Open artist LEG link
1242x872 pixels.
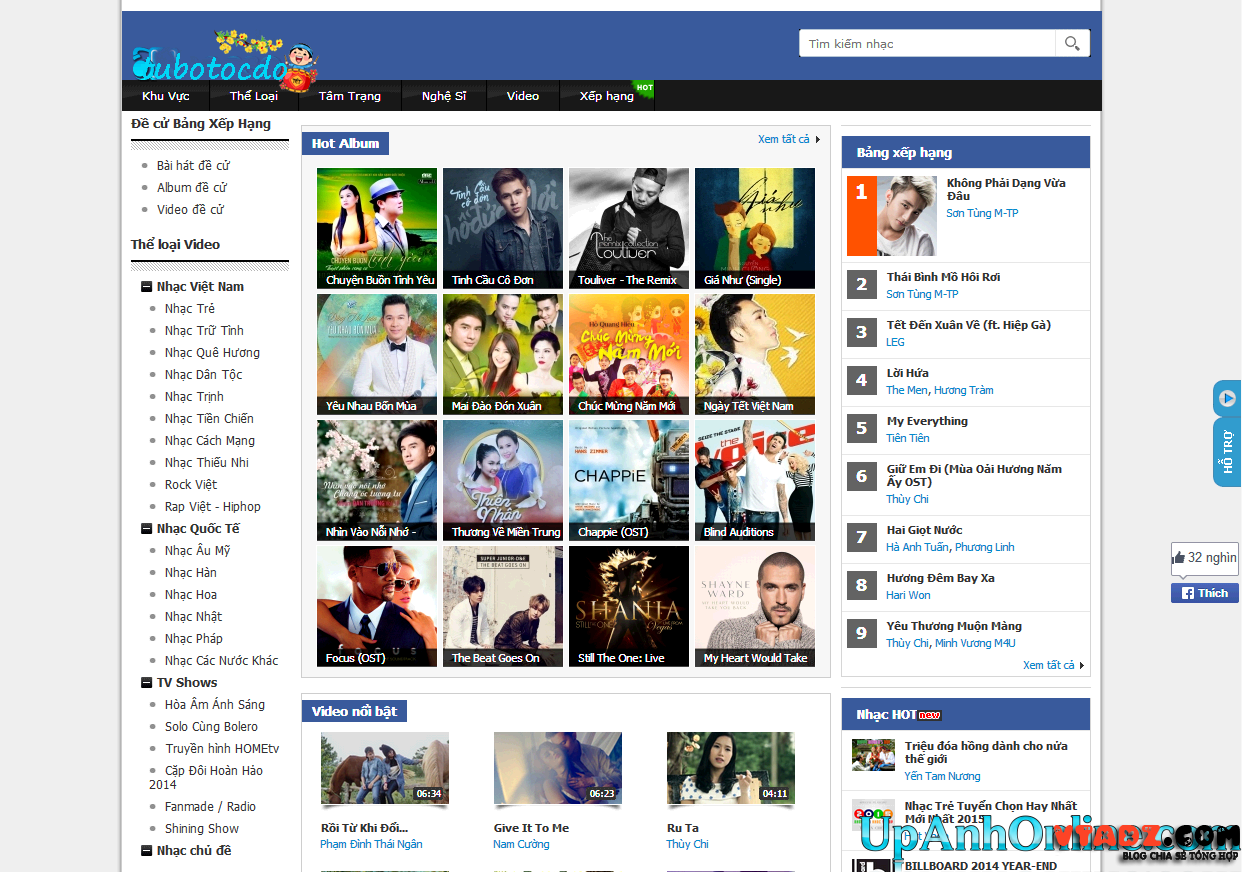[895, 342]
